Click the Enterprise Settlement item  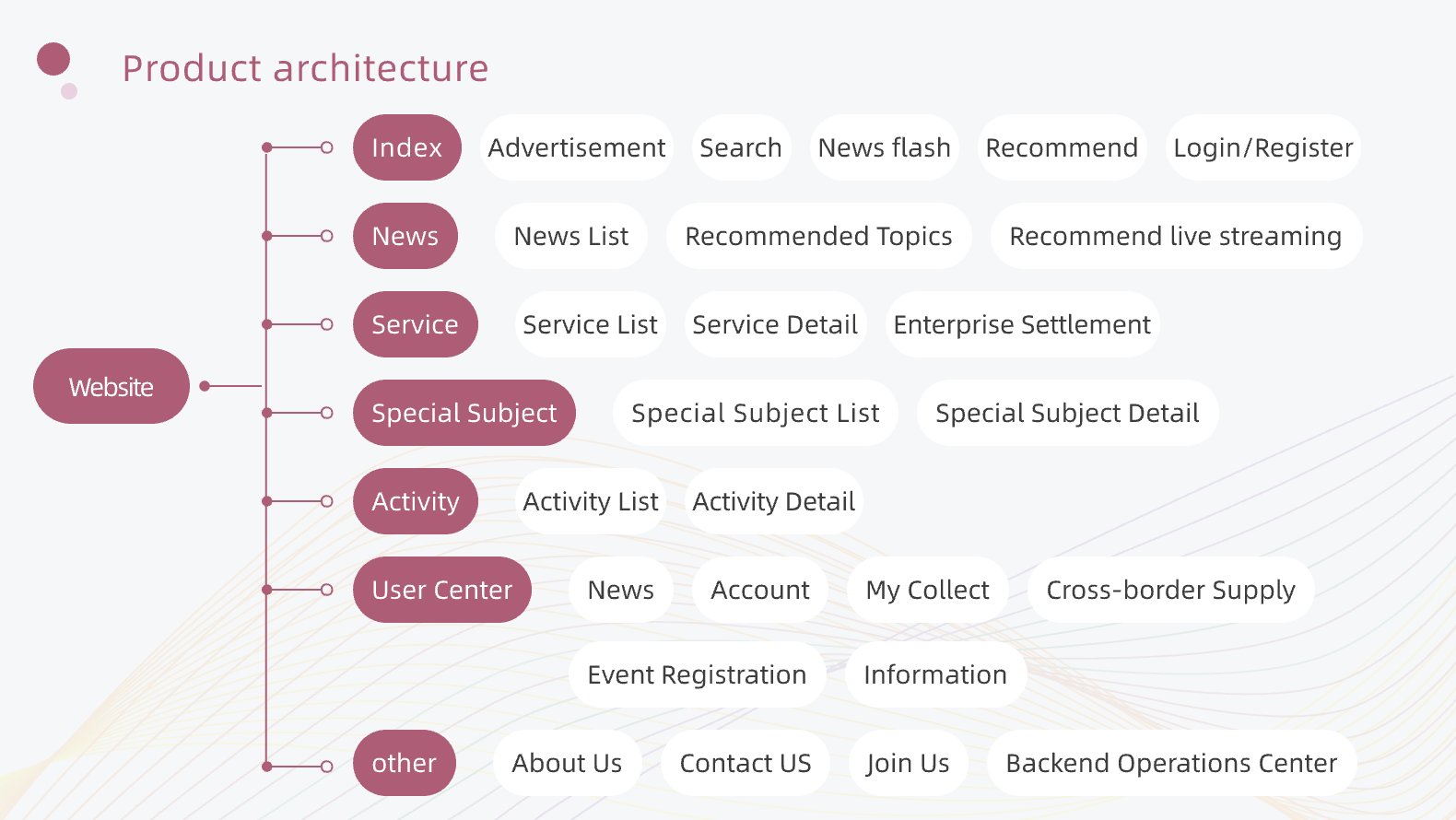pyautogui.click(x=1021, y=324)
